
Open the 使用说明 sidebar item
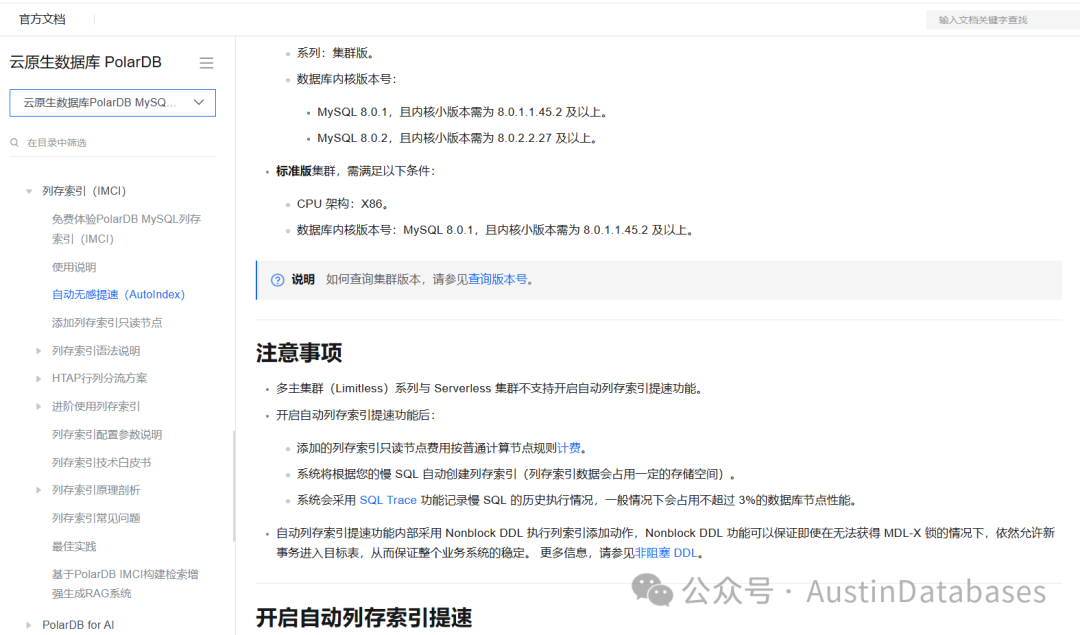74,267
